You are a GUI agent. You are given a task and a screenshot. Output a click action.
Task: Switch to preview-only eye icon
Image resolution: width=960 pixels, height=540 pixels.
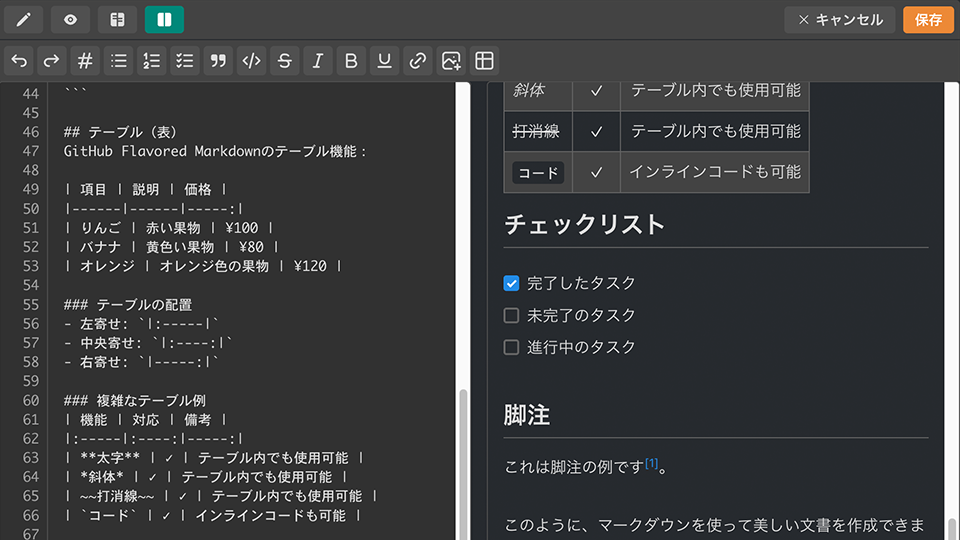coord(70,20)
